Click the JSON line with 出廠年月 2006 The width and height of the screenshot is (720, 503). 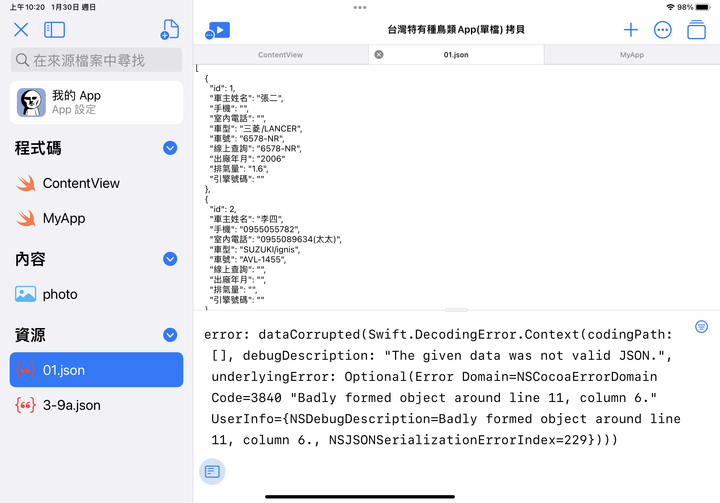point(247,159)
